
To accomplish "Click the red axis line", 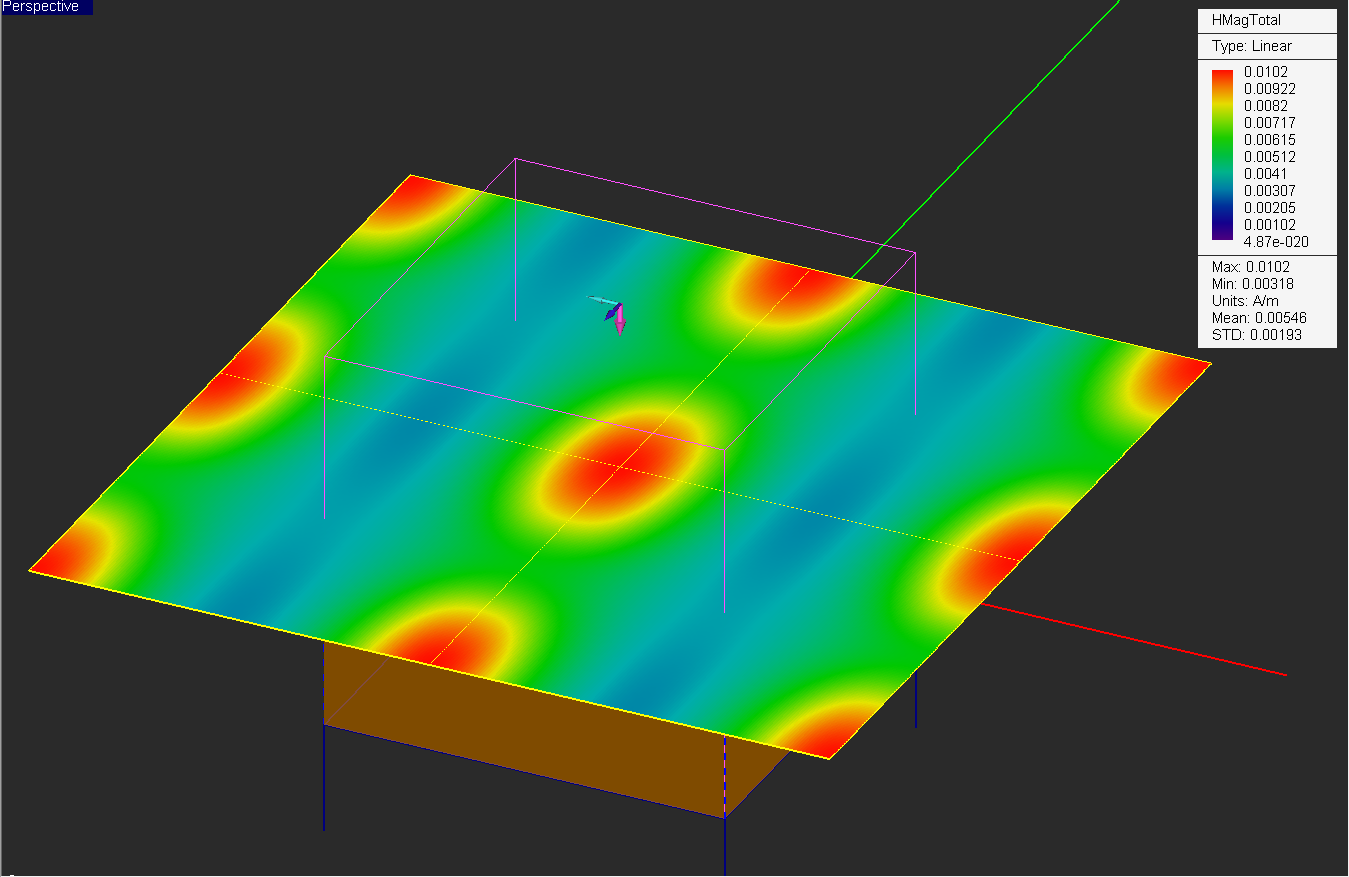I will point(1134,639).
